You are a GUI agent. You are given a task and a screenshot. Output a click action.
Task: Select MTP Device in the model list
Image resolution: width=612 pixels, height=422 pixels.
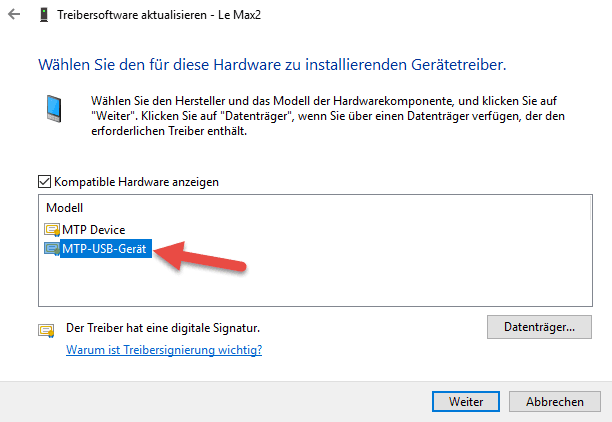[x=94, y=230]
